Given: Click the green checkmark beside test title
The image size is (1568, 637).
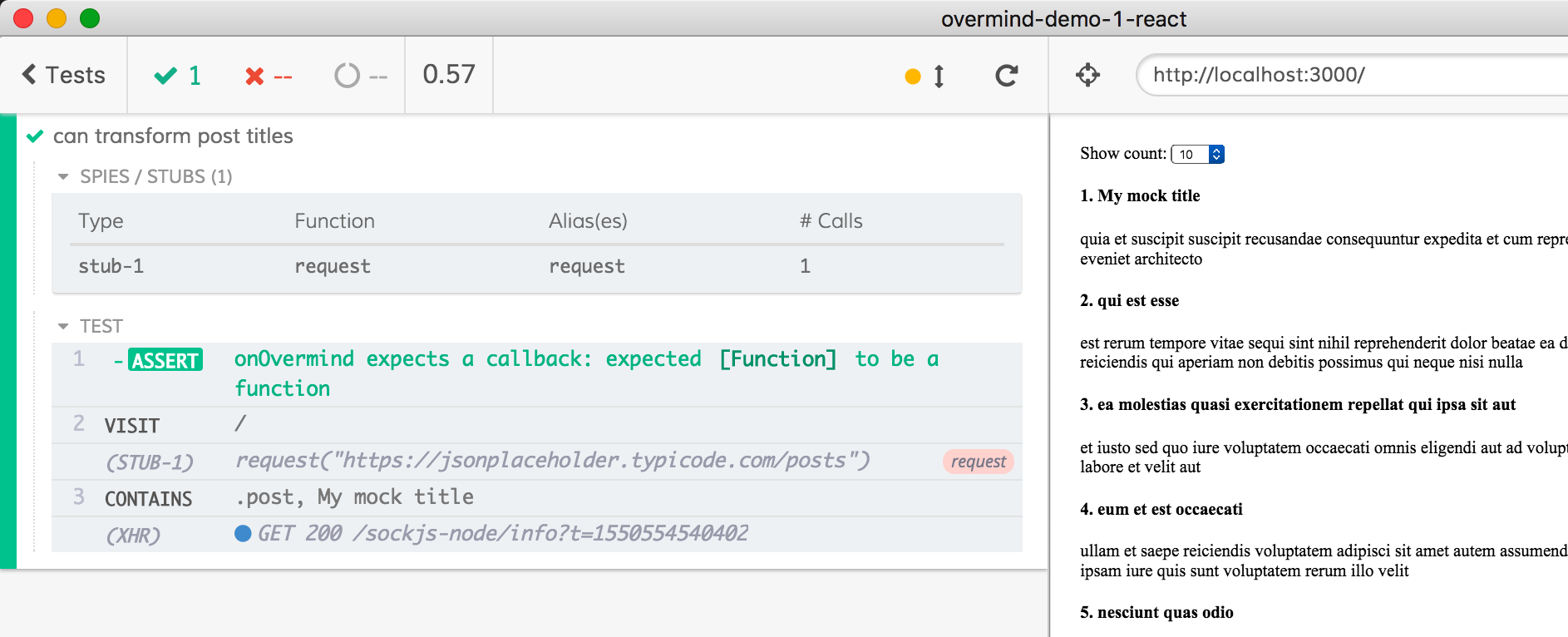Looking at the screenshot, I should tap(35, 136).
